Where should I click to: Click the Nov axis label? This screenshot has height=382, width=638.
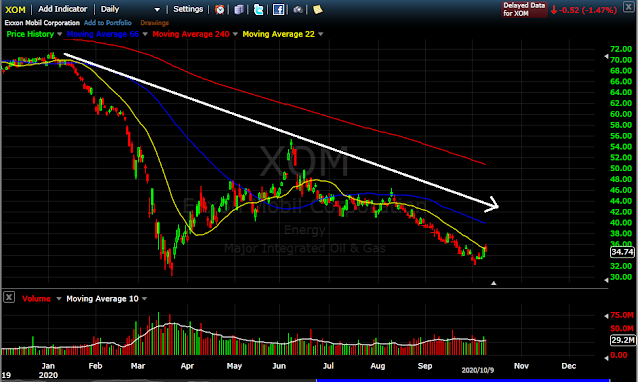pyautogui.click(x=521, y=366)
